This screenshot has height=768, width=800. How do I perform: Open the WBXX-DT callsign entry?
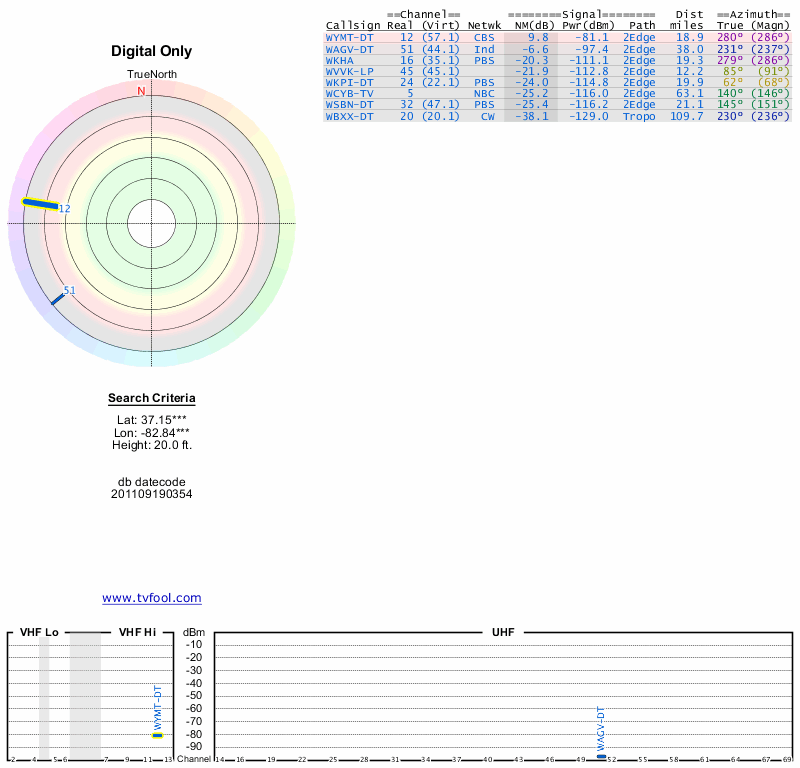pyautogui.click(x=349, y=117)
